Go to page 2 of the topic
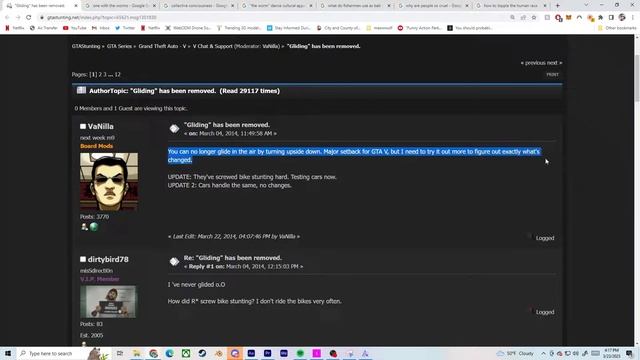Screen dimensions: 640x360 (100, 75)
